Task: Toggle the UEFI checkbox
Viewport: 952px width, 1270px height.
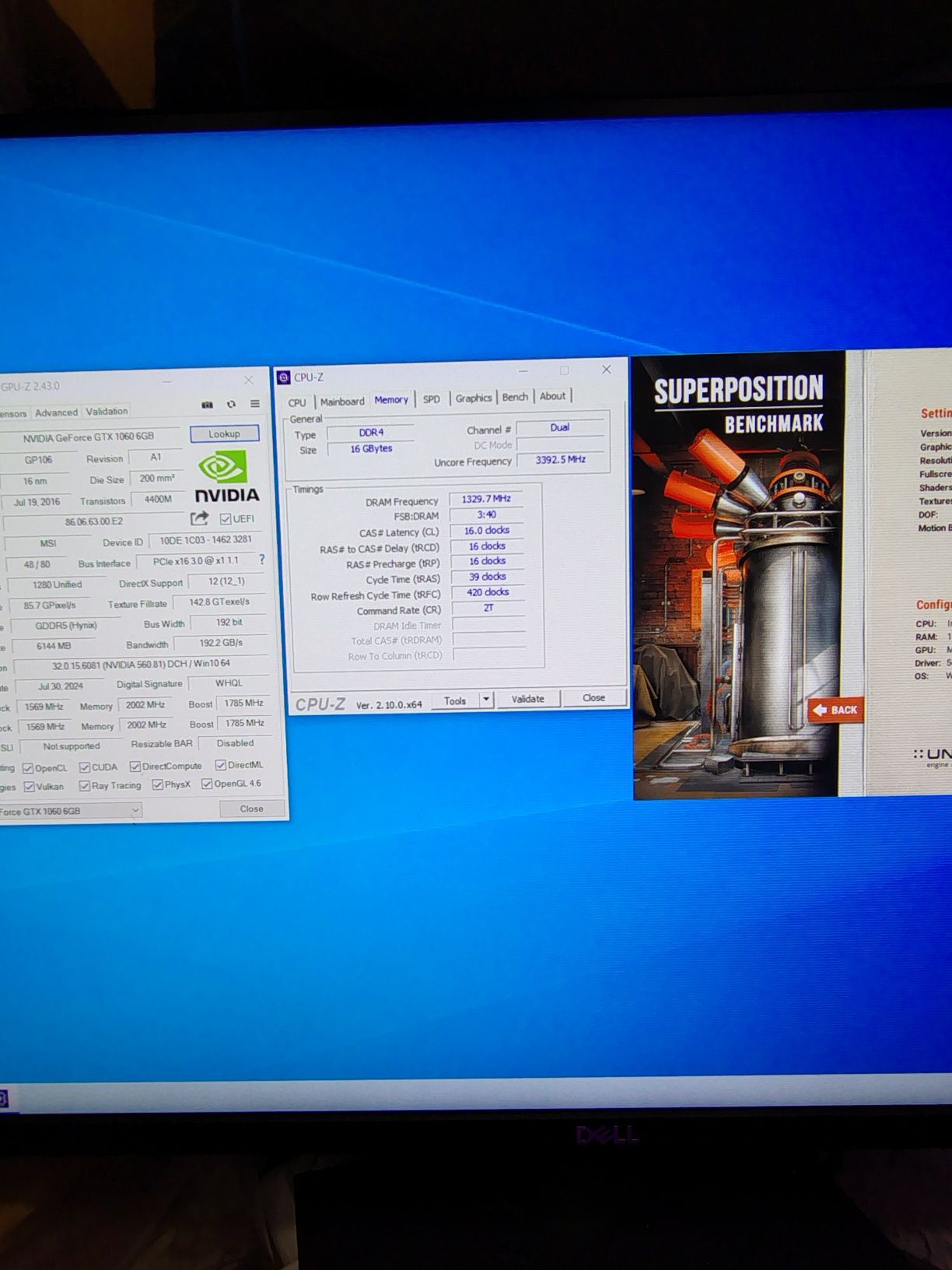Action: click(226, 519)
